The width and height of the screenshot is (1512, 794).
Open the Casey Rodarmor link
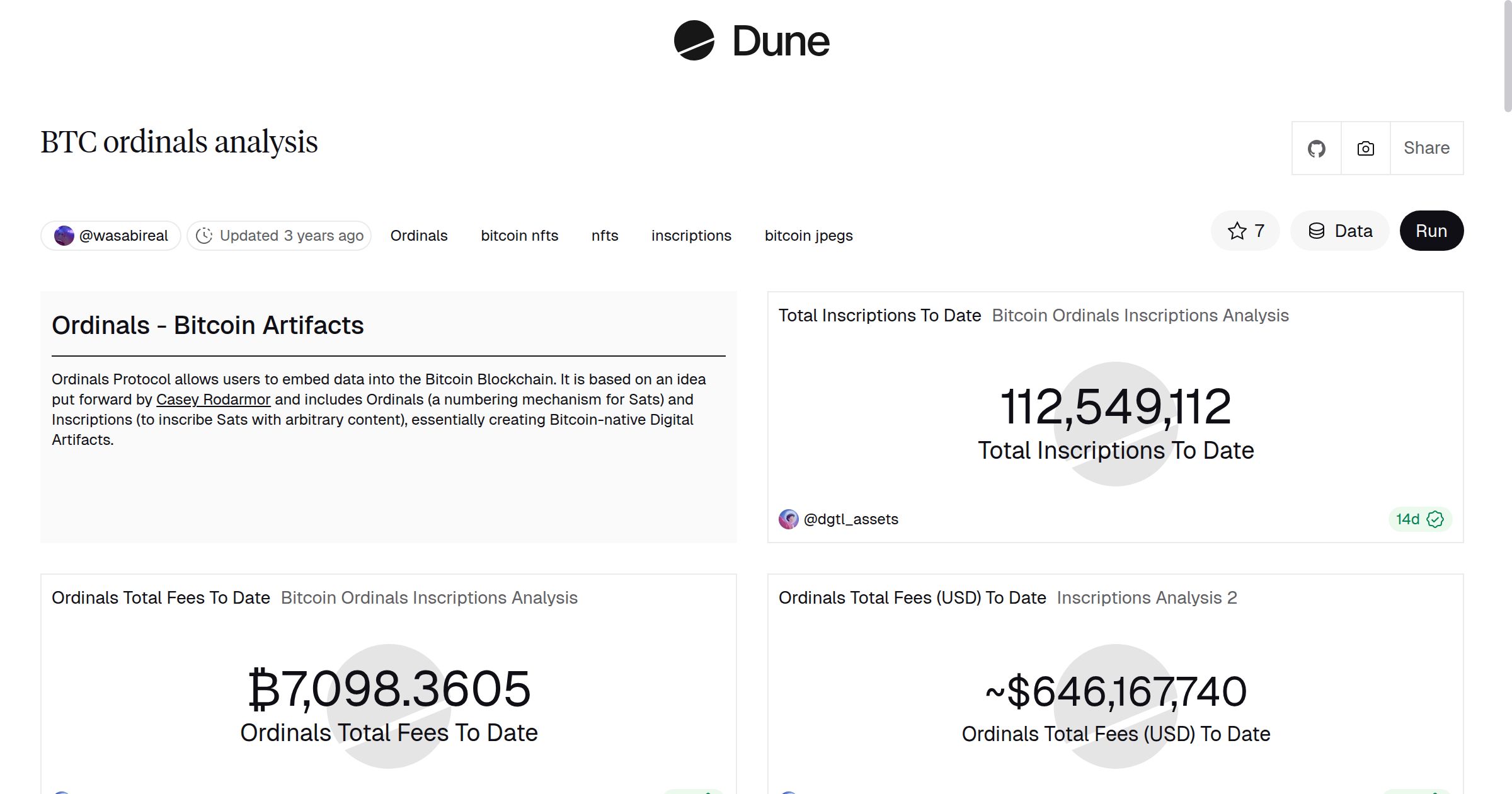pos(213,399)
